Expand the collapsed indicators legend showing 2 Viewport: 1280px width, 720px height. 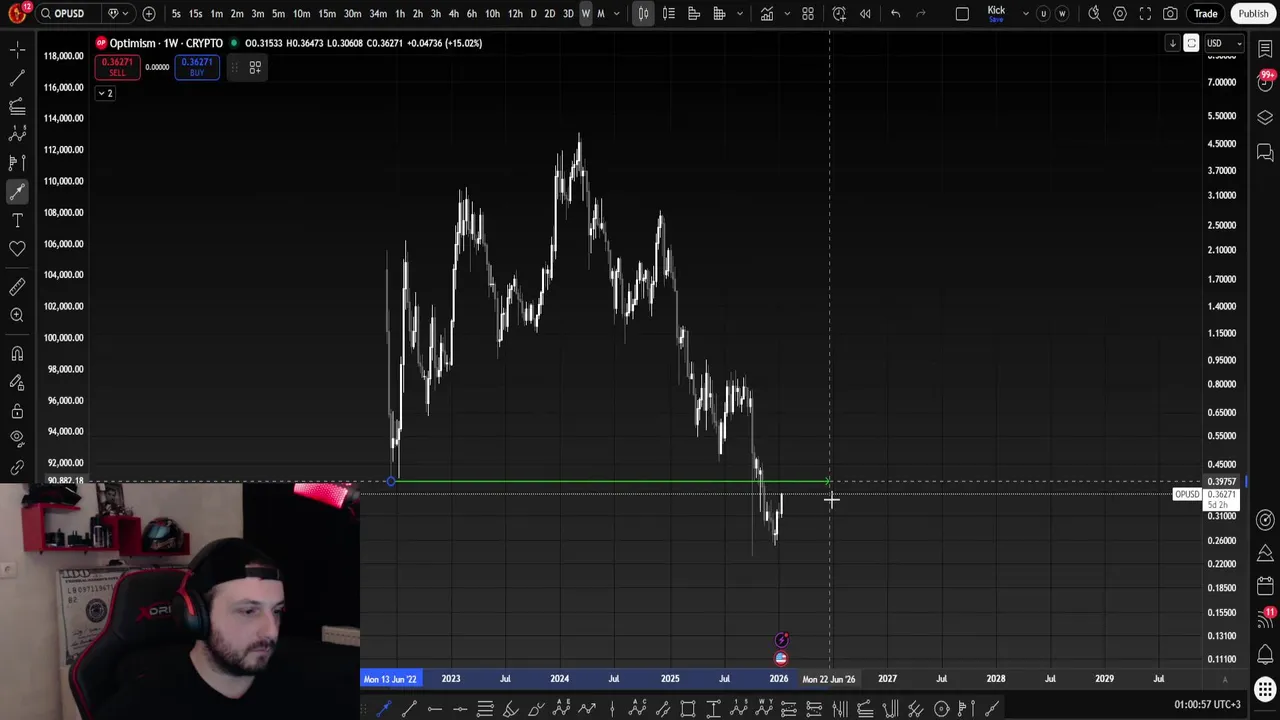pos(105,93)
